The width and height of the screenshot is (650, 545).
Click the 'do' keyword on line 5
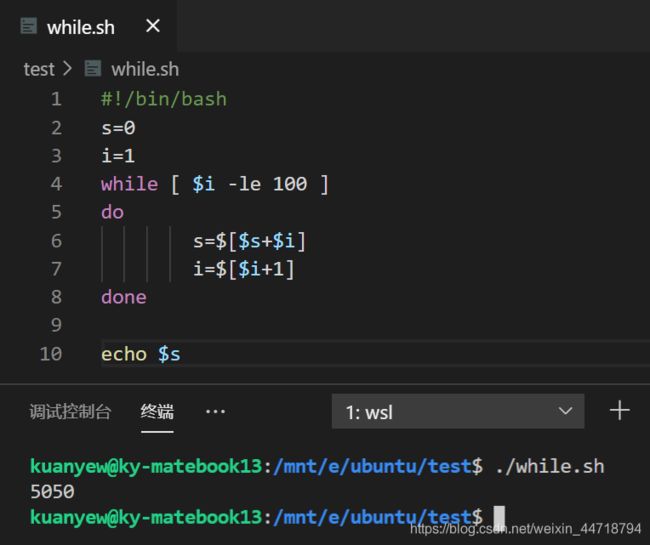pyautogui.click(x=112, y=212)
